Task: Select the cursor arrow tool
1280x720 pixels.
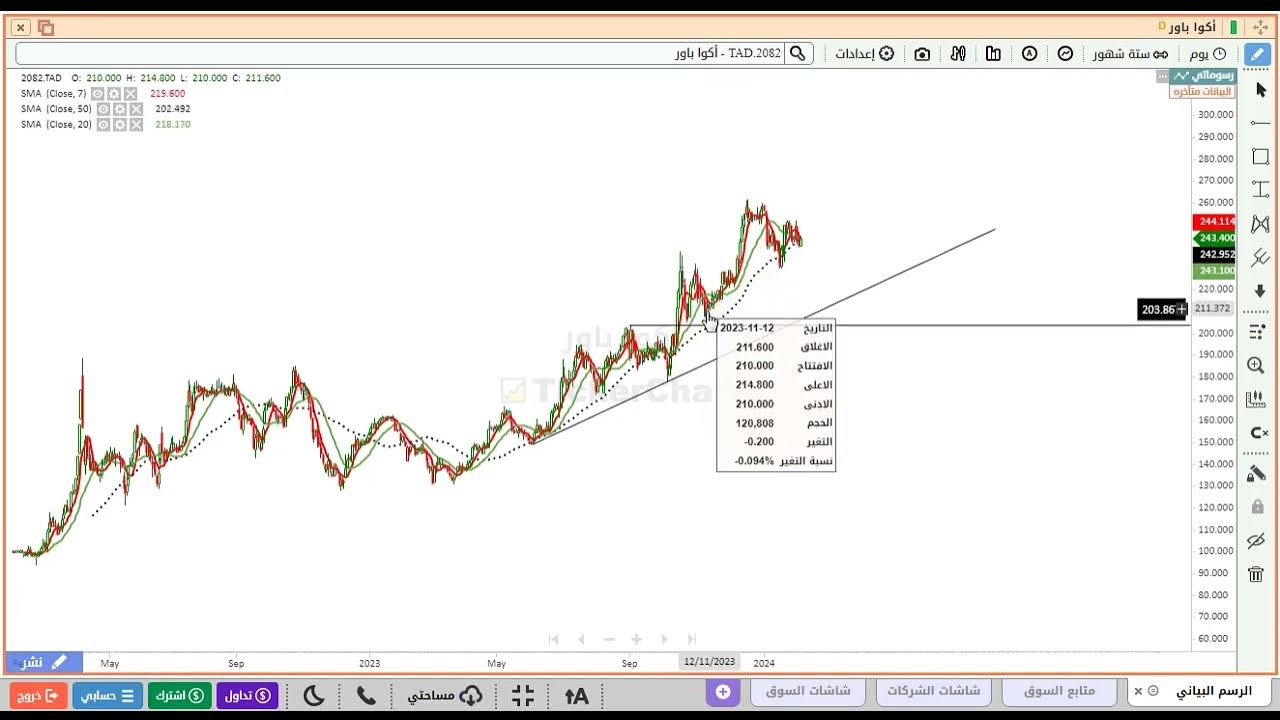Action: [x=1260, y=90]
